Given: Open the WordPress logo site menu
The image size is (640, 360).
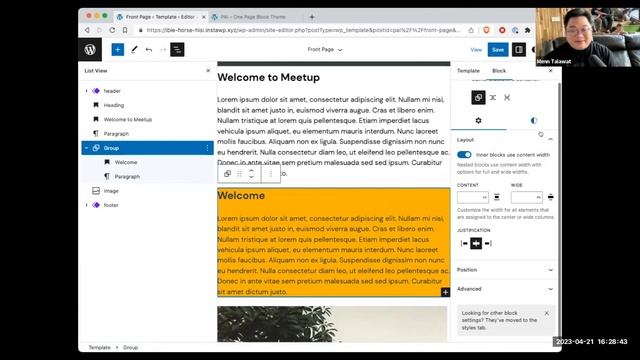Looking at the screenshot, I should (90, 49).
